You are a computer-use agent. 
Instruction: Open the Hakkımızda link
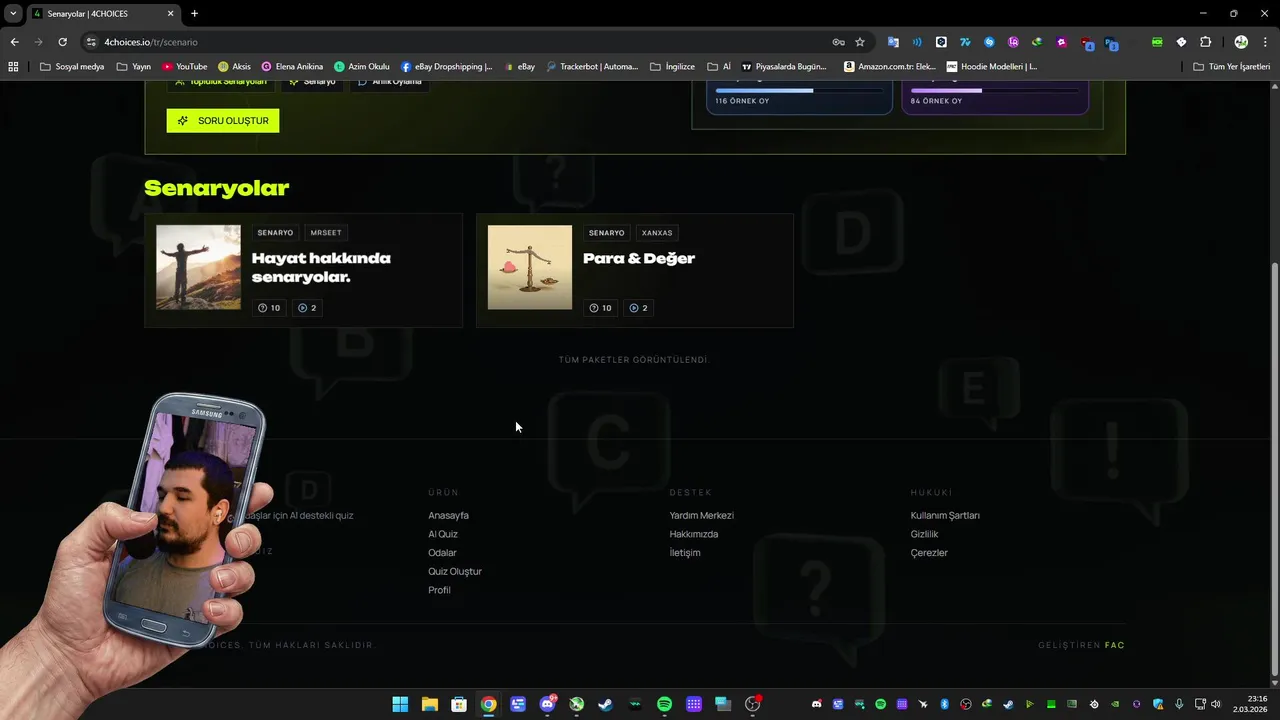(x=694, y=534)
